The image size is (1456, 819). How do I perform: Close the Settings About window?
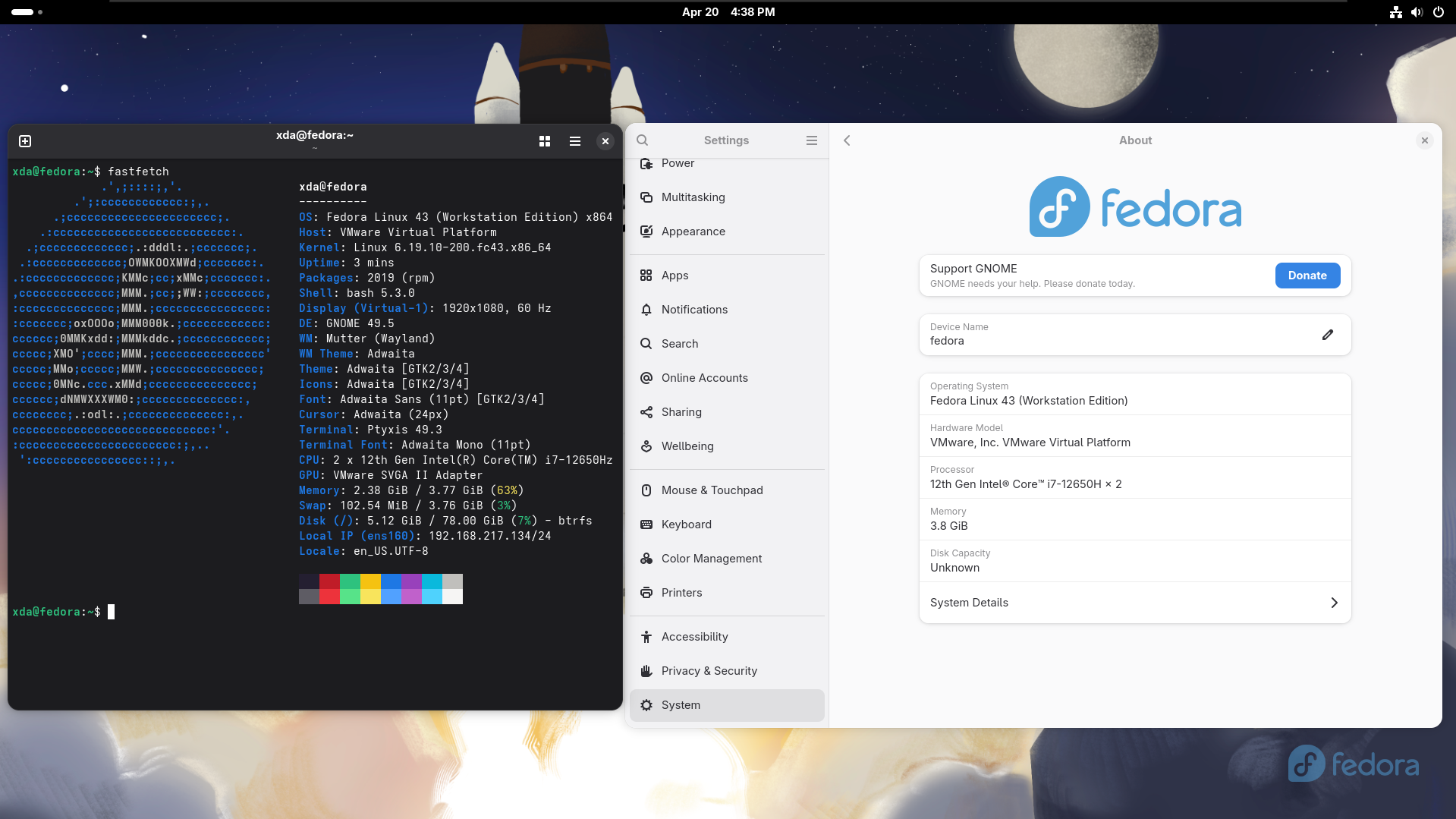[1425, 140]
